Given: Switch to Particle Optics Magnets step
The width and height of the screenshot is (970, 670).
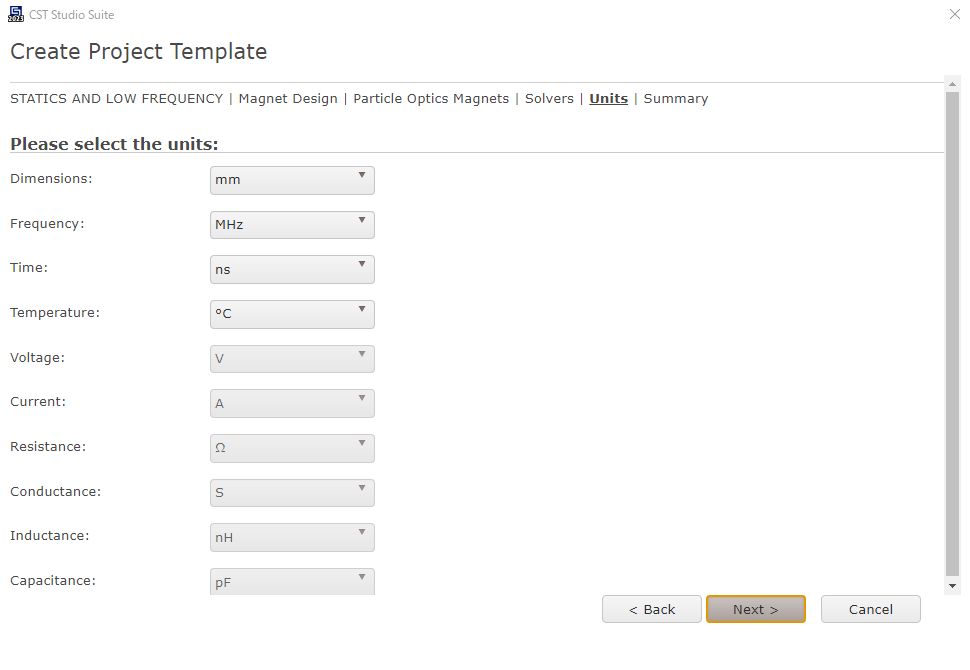Looking at the screenshot, I should tap(431, 99).
